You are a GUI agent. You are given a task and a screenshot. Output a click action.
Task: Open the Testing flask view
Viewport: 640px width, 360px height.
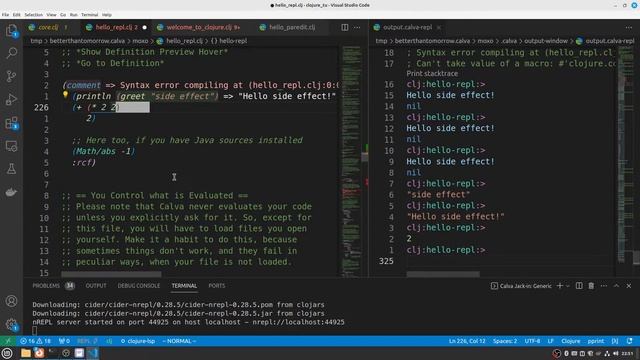[11, 169]
